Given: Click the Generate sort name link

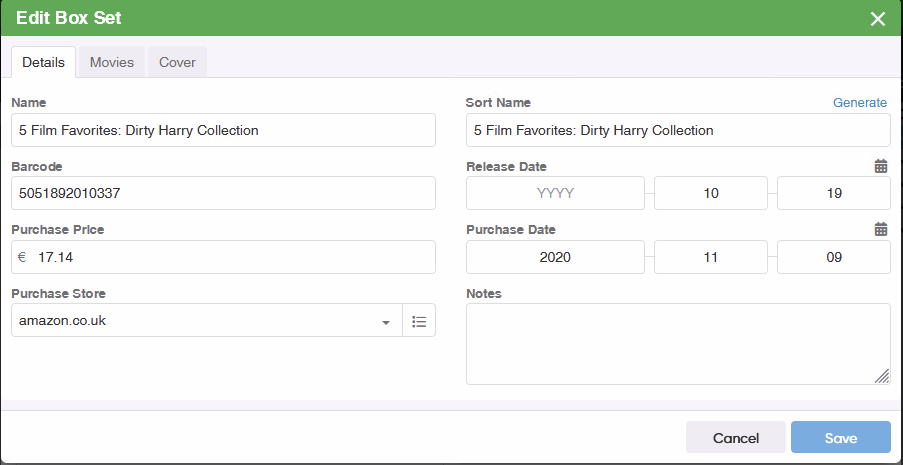Looking at the screenshot, I should pos(859,103).
